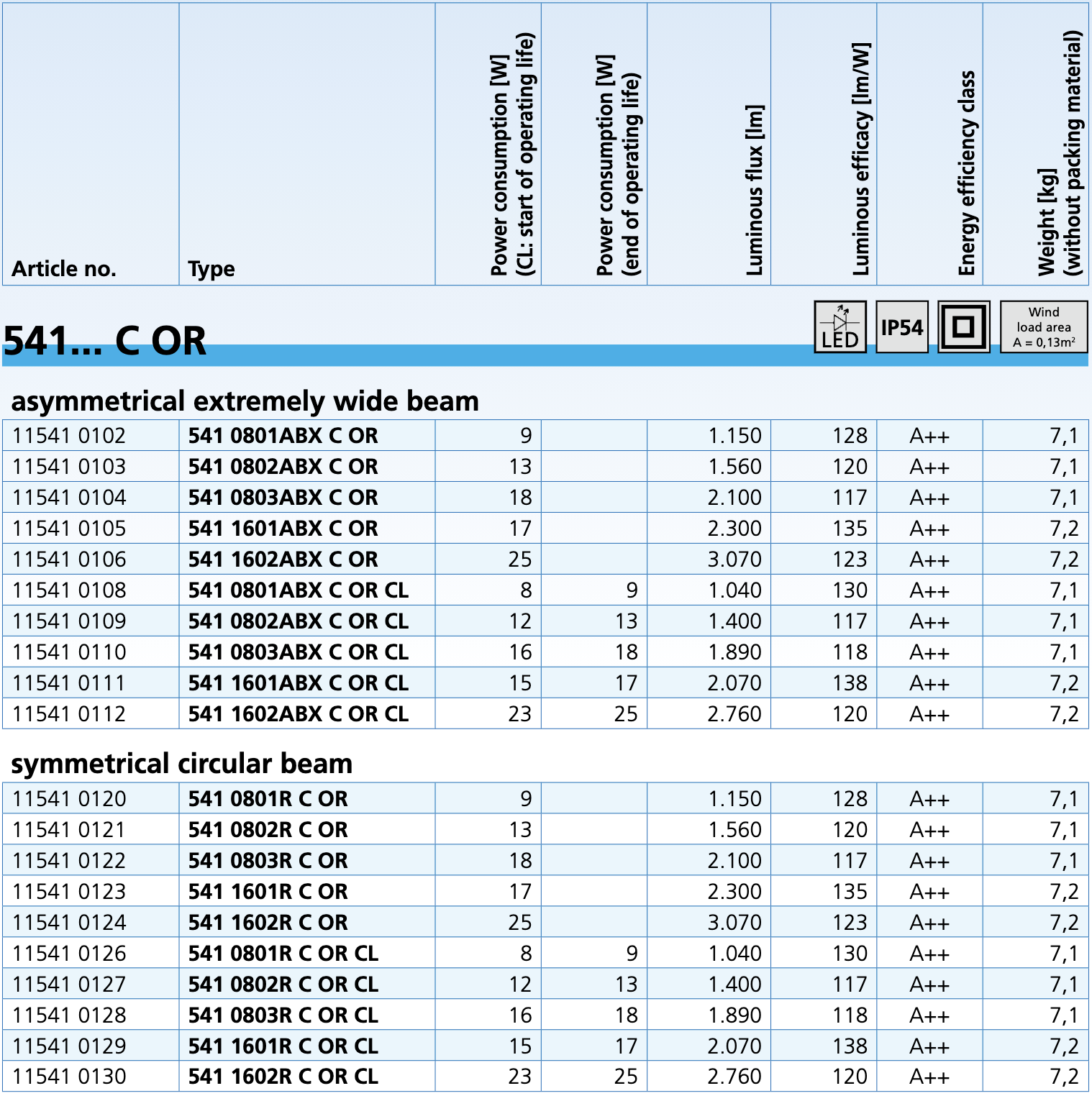Click type 541 1602R C OR CL
This screenshot has height=1096, width=1092.
click(283, 1077)
